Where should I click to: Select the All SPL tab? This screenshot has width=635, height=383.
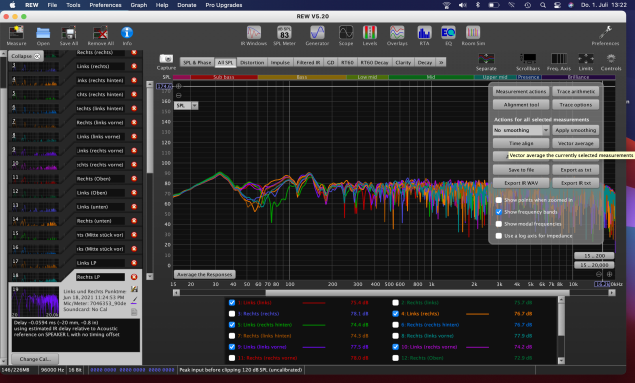pos(225,62)
